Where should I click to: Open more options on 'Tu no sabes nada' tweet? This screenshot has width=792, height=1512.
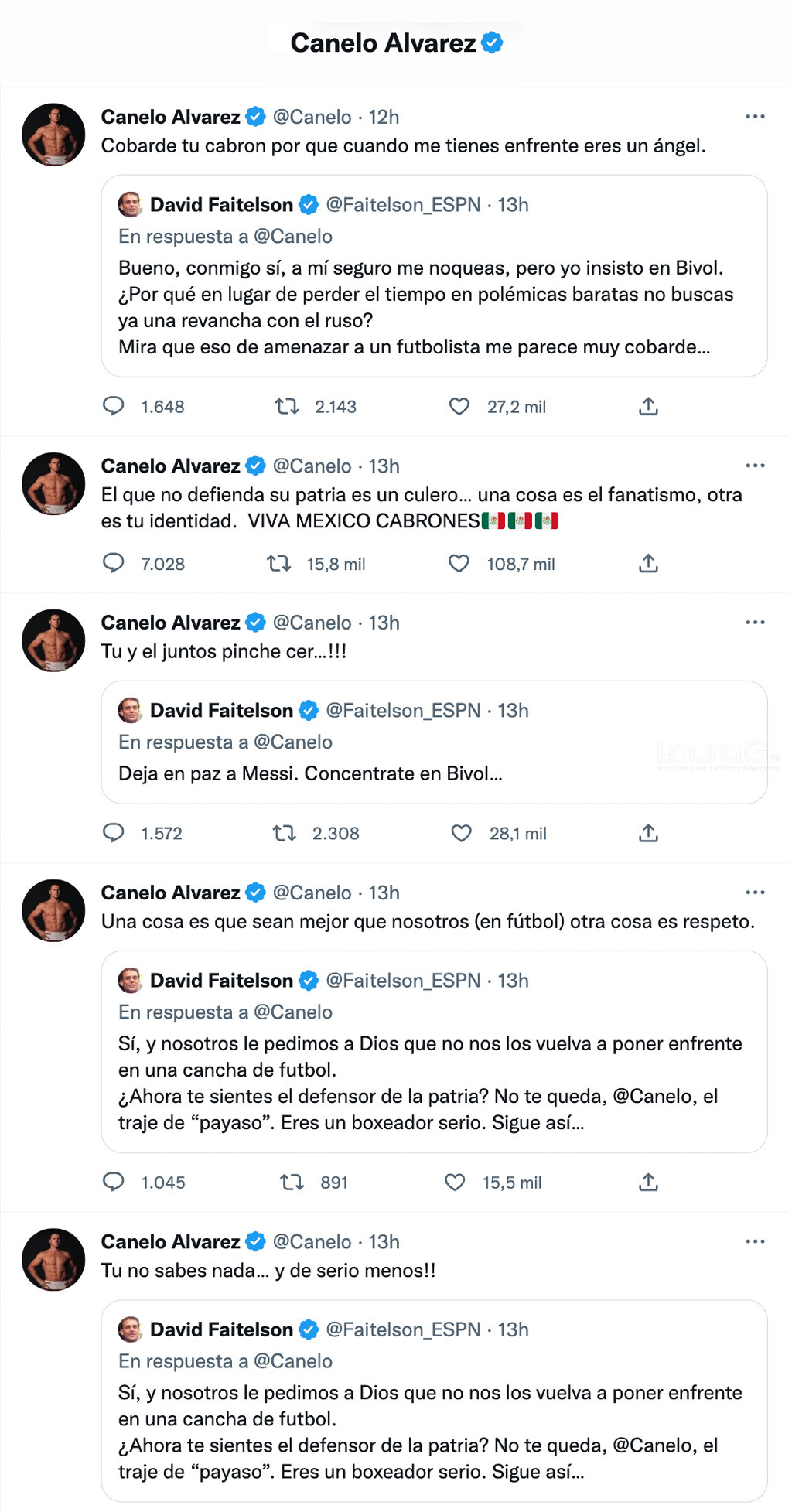click(755, 1241)
